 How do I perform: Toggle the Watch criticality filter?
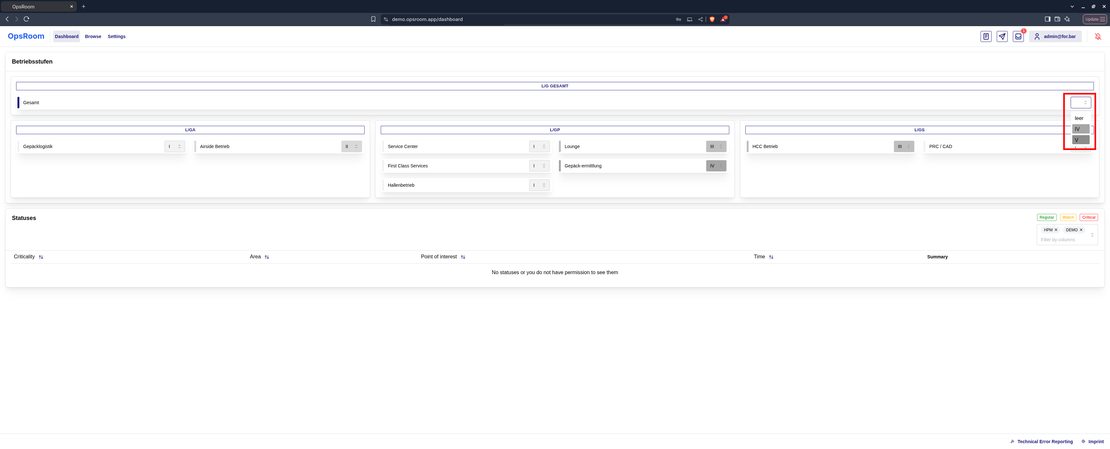(1068, 217)
